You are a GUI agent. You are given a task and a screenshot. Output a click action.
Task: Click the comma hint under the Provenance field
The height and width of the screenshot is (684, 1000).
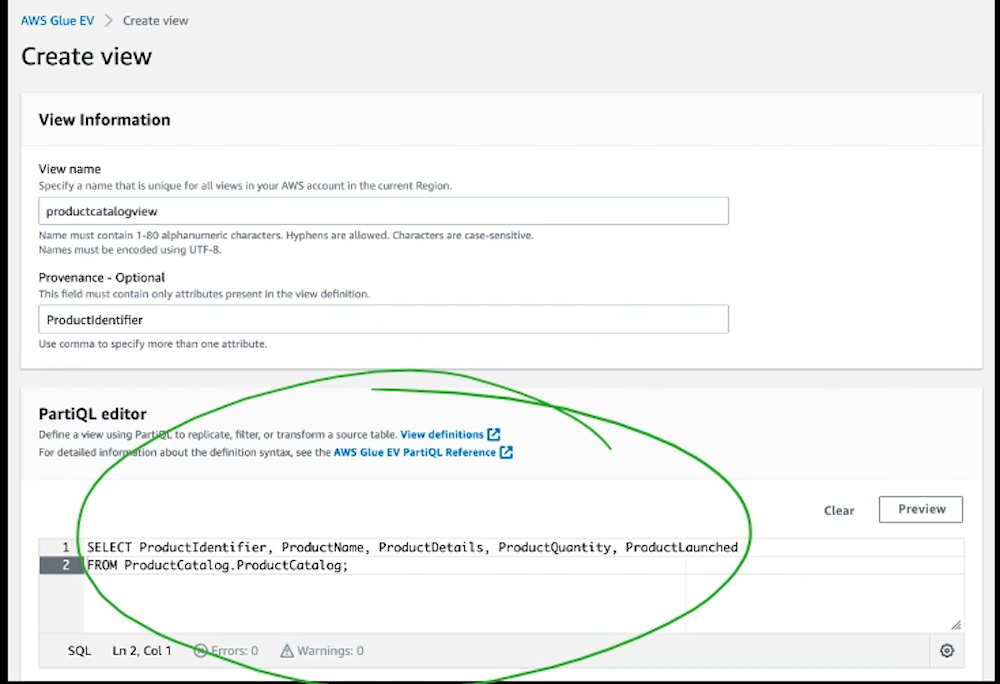coord(152,344)
